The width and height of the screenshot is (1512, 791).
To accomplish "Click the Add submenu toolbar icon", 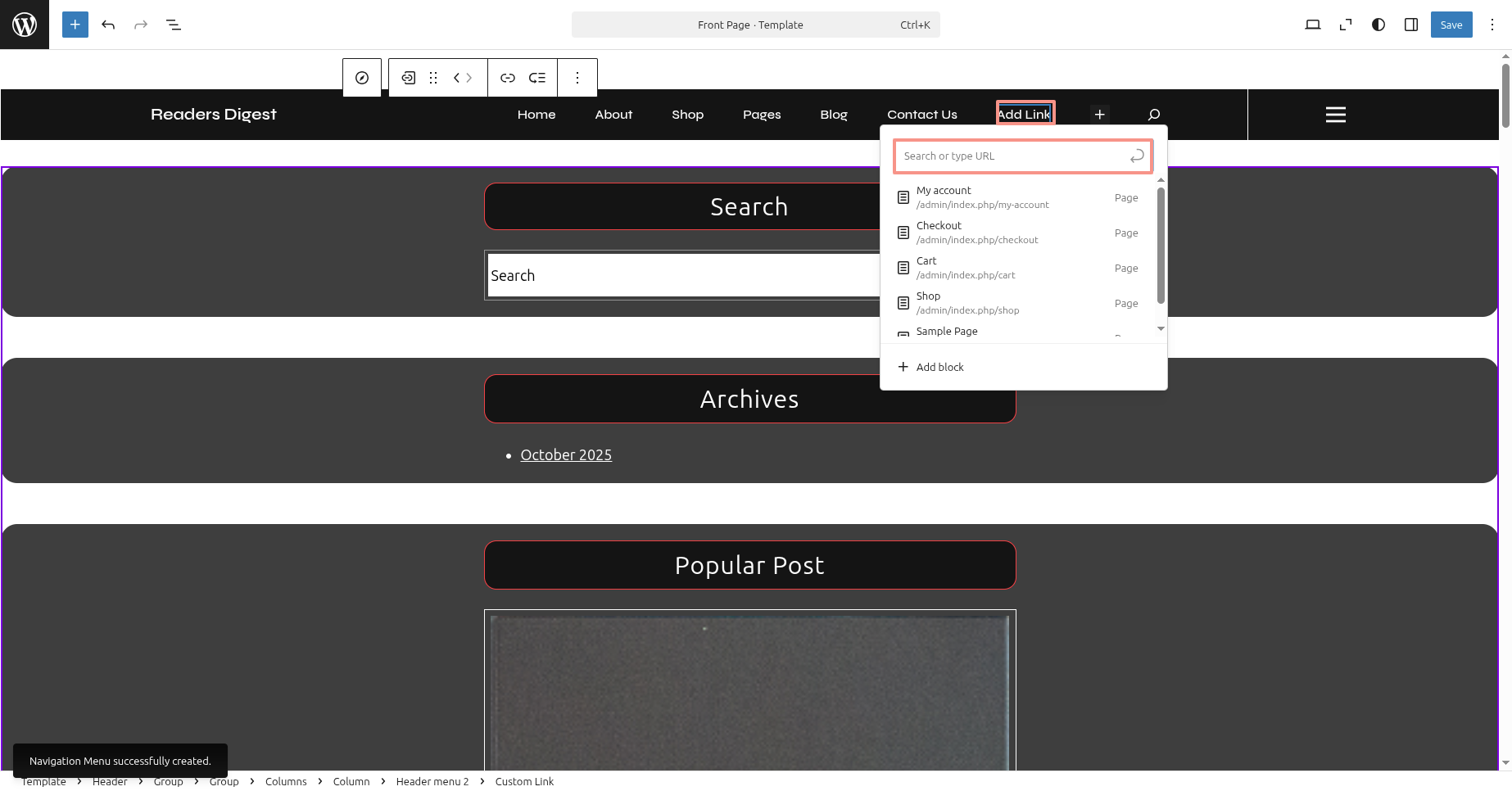I will click(537, 78).
